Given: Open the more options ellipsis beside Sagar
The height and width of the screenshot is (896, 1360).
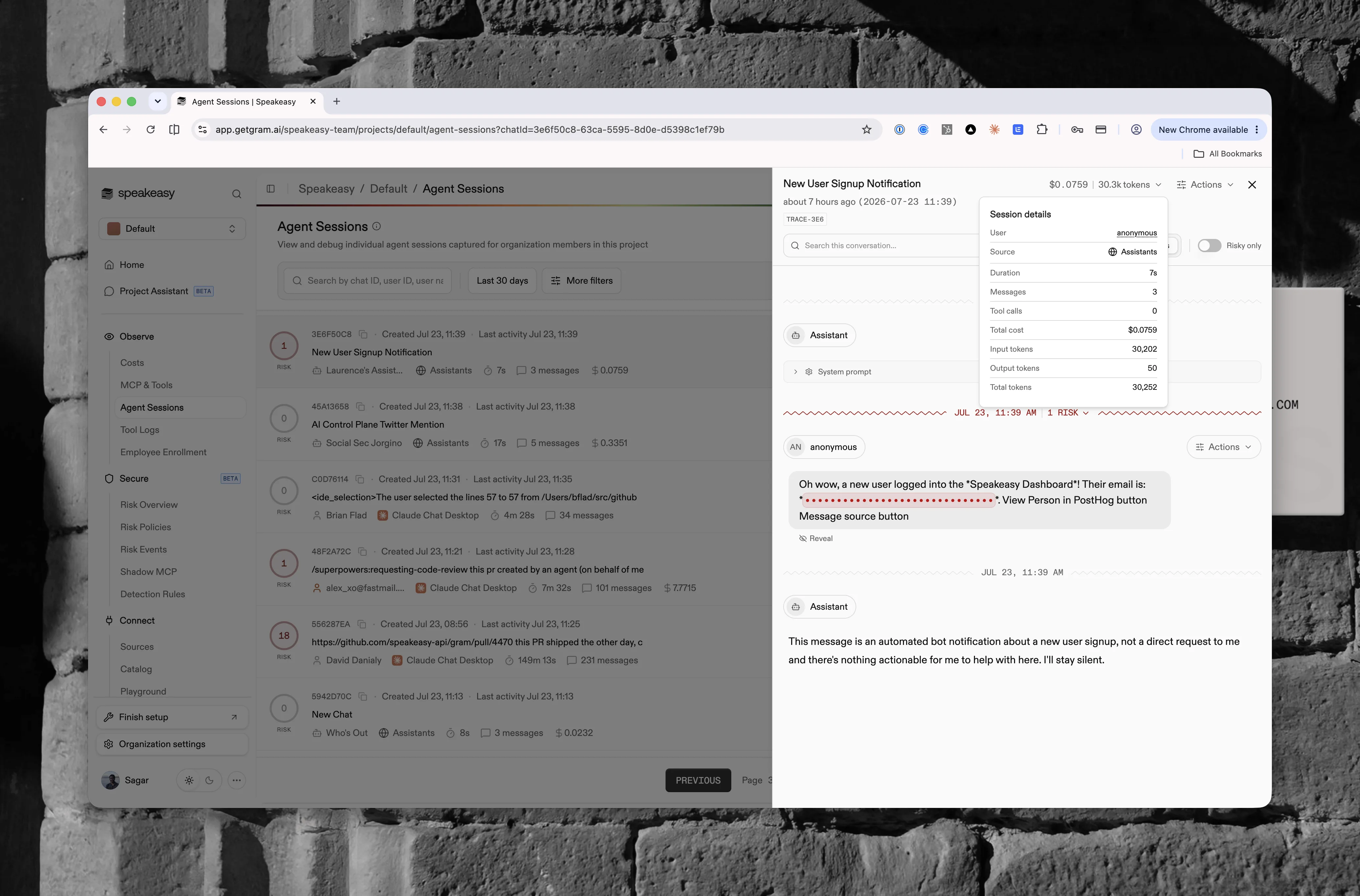Looking at the screenshot, I should (237, 780).
